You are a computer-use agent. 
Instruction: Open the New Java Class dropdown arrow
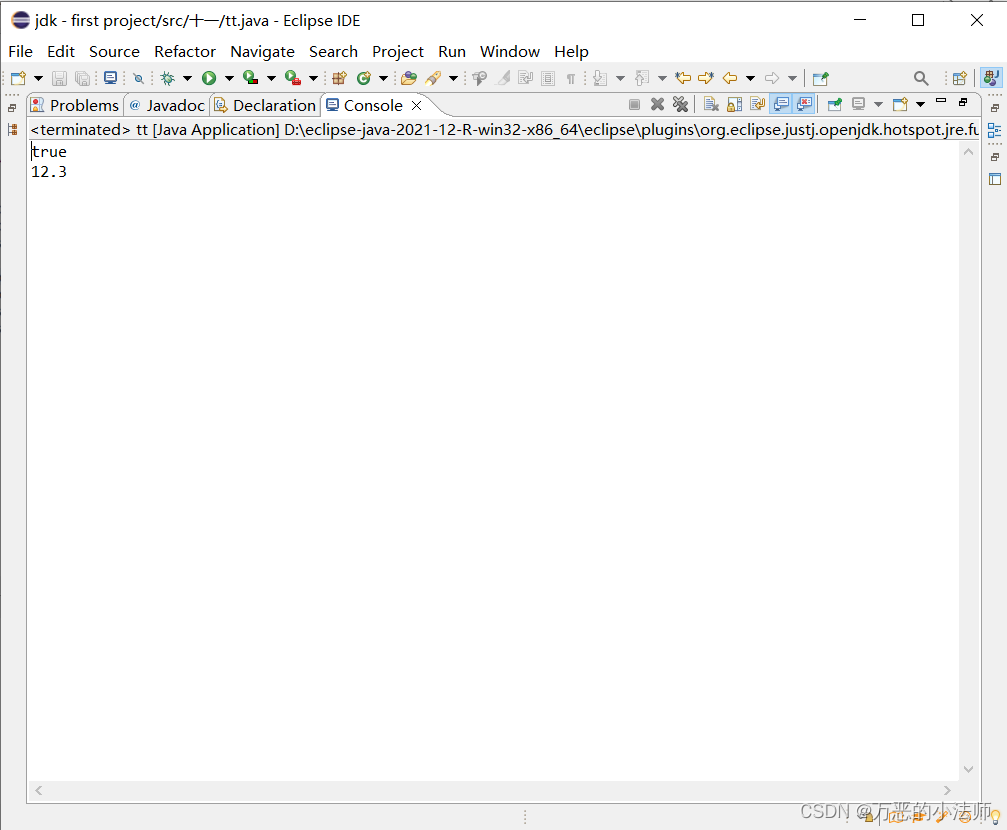pyautogui.click(x=383, y=78)
